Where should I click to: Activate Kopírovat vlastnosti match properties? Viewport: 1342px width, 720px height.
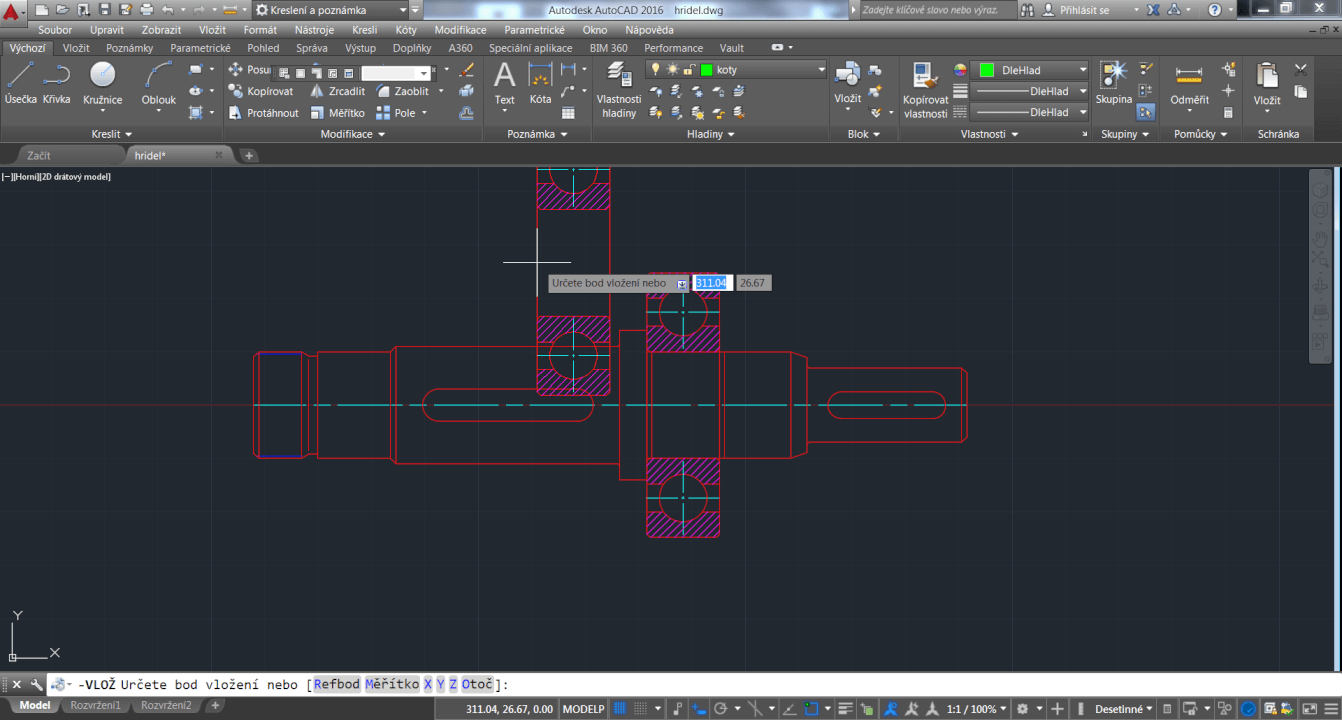click(x=925, y=90)
